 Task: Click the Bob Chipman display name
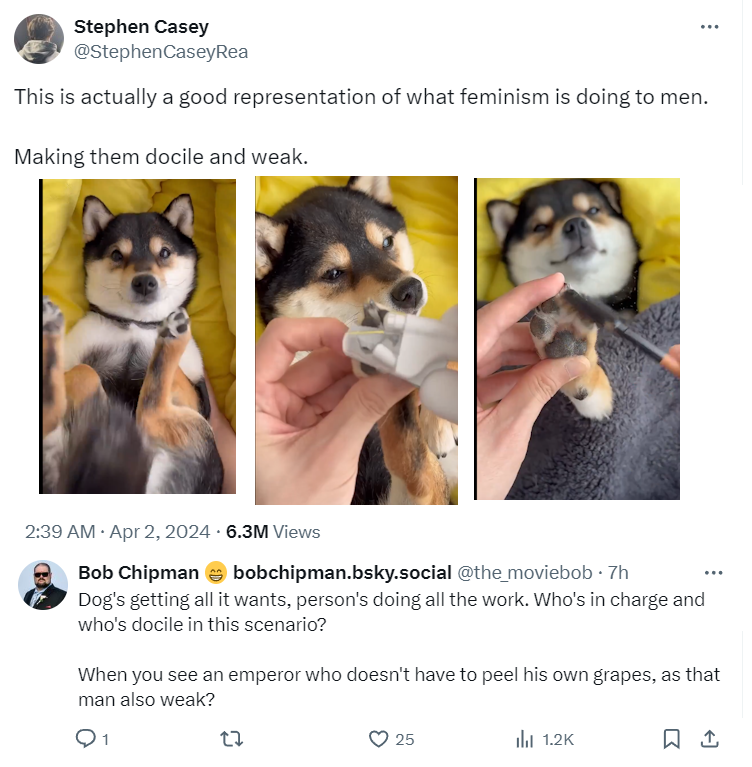point(138,572)
